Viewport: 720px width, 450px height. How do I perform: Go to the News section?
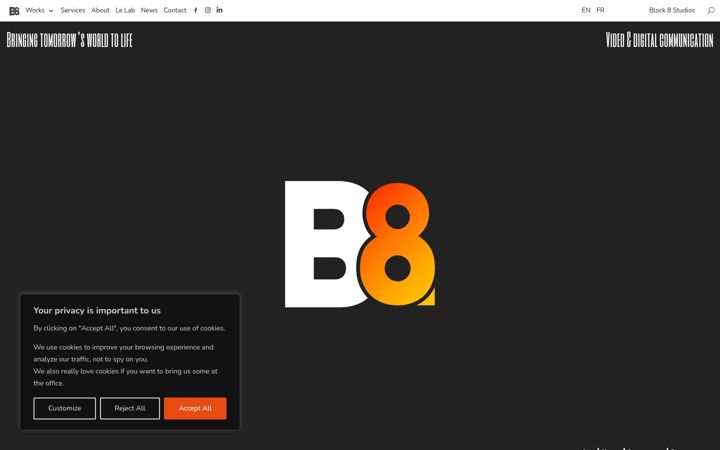coord(149,10)
